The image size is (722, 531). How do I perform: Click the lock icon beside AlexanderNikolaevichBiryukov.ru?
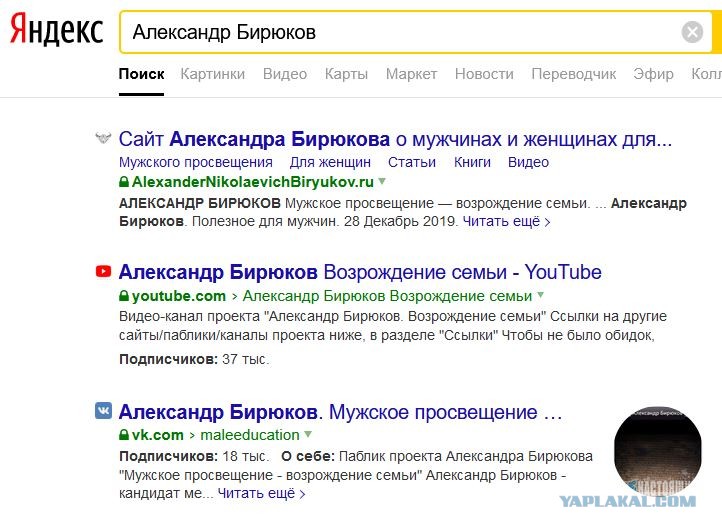click(x=124, y=181)
